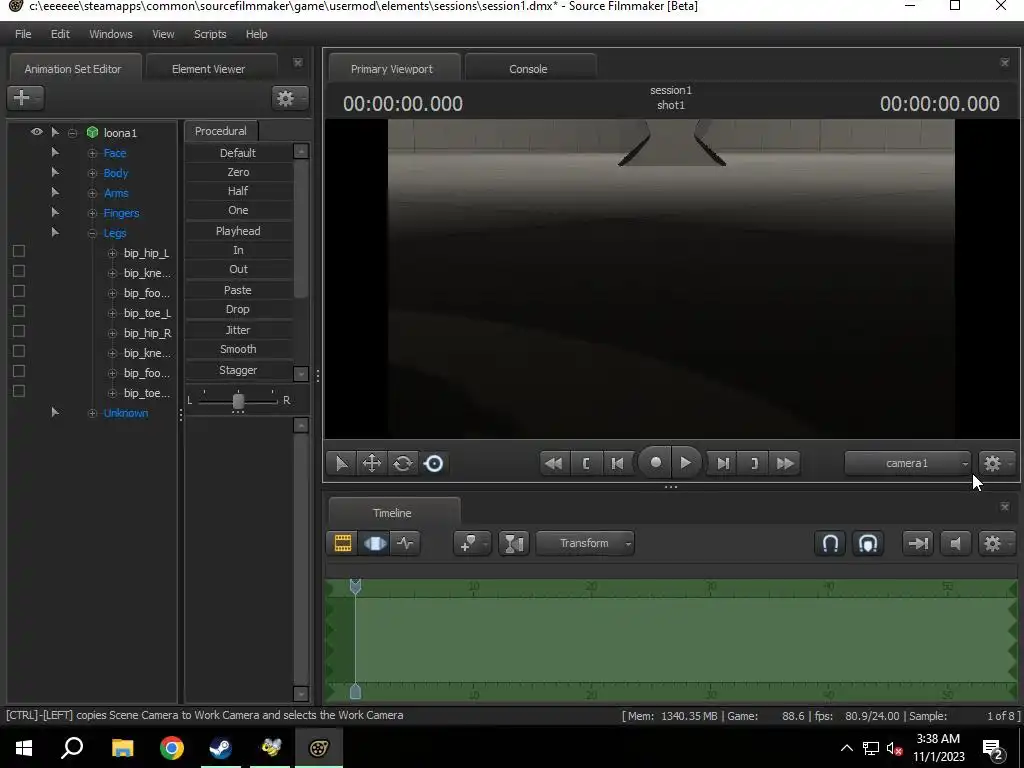
Task: Click the timeline time-scale hourglass icon
Action: [x=514, y=543]
